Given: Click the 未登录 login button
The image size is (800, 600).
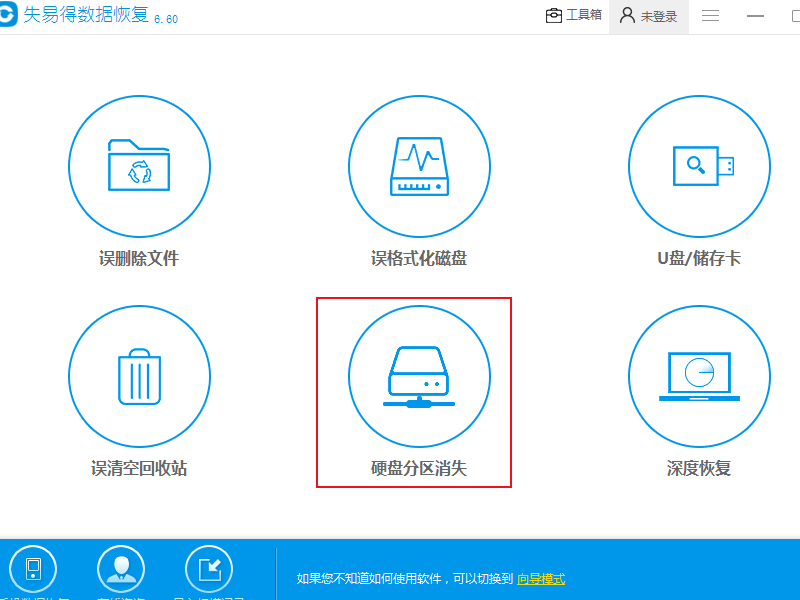Looking at the screenshot, I should tap(648, 16).
